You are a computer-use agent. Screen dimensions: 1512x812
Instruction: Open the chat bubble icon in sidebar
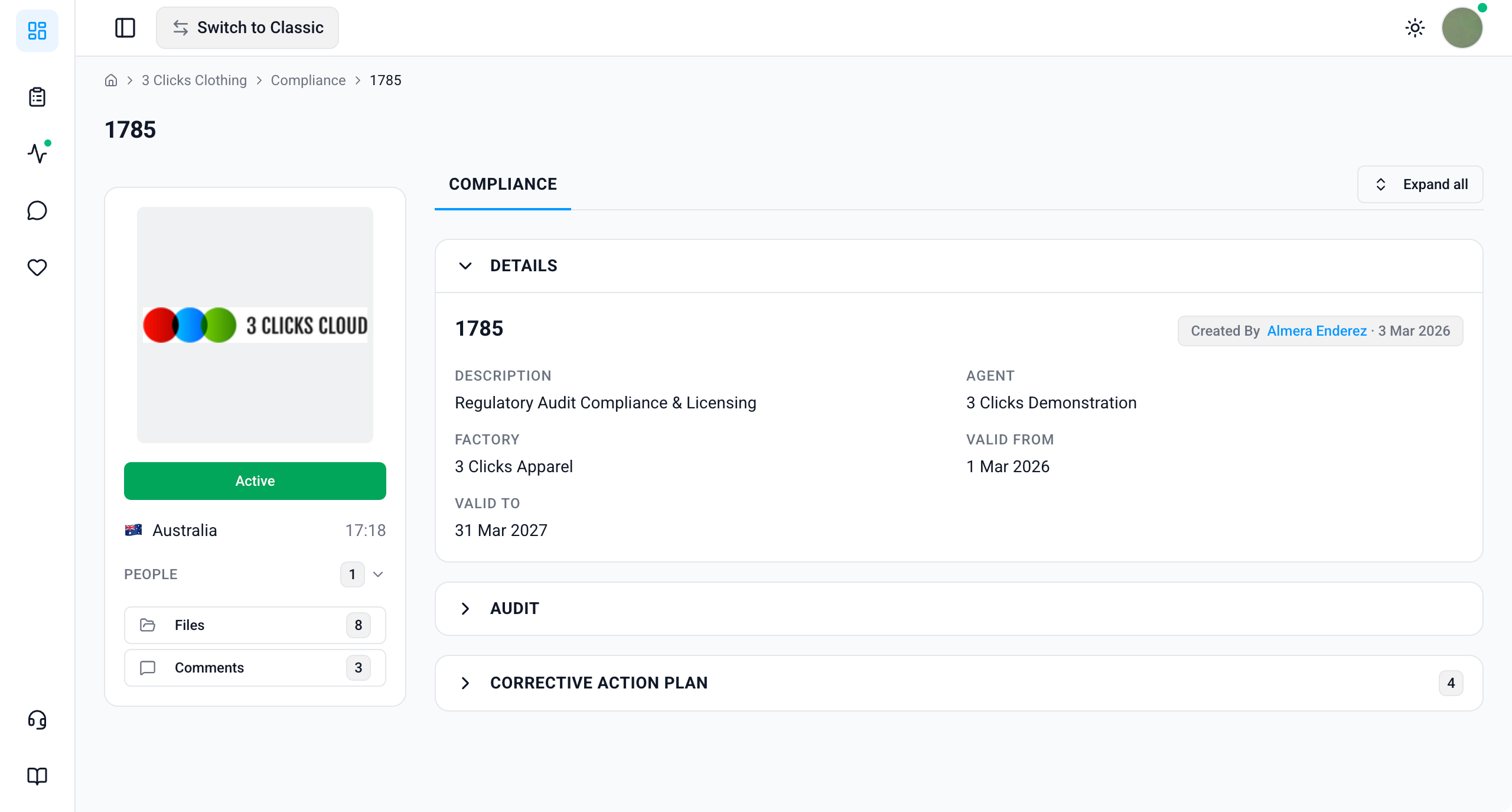[37, 210]
